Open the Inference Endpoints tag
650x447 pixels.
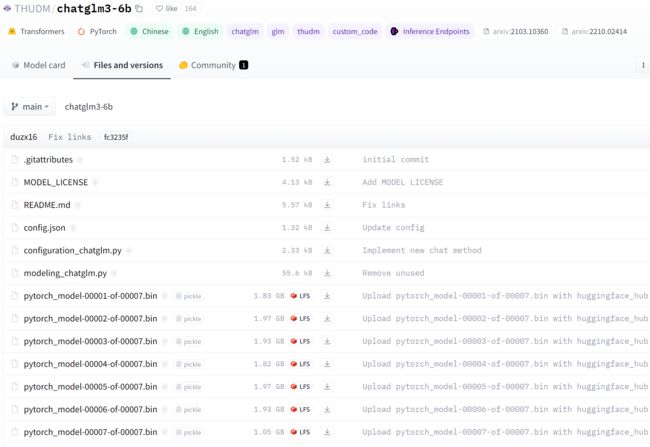click(x=430, y=32)
